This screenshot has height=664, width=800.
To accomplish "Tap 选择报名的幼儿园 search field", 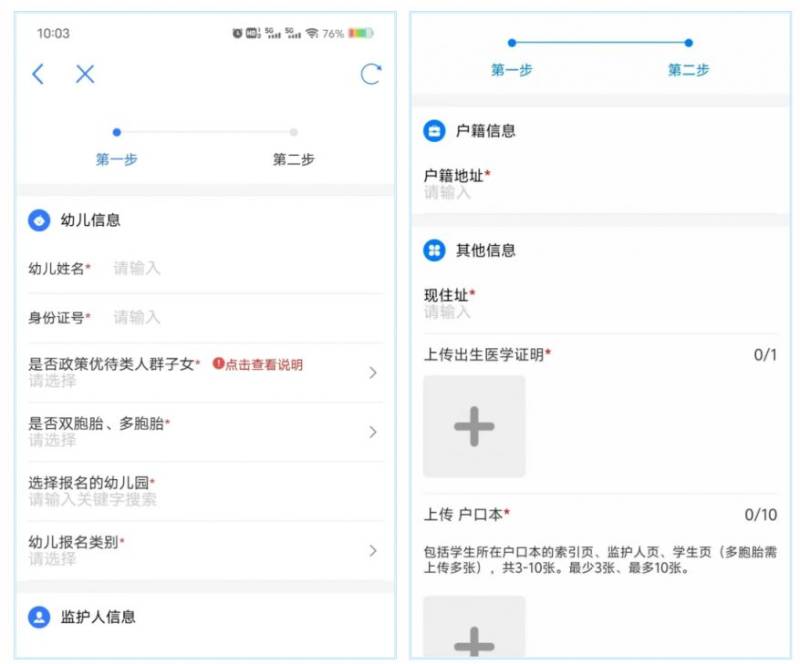I will (x=200, y=499).
